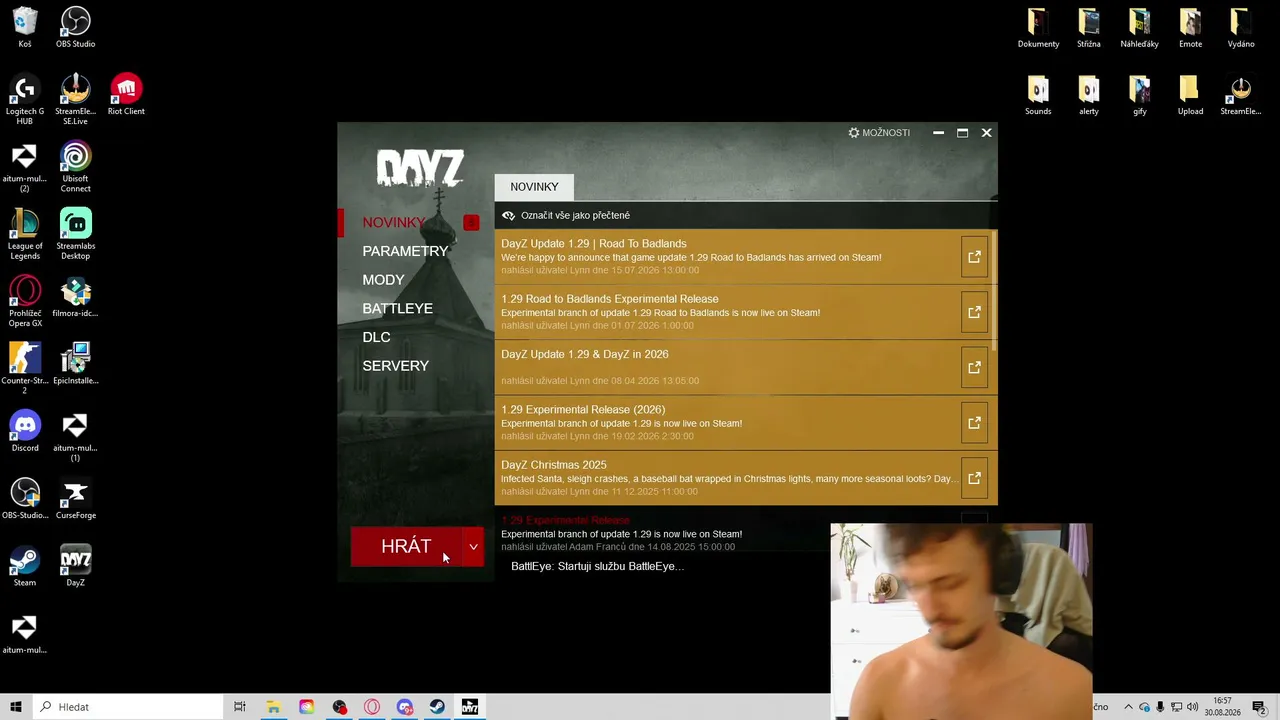Click the MOŽNOSTI gear options button
The width and height of the screenshot is (1280, 720).
879,132
